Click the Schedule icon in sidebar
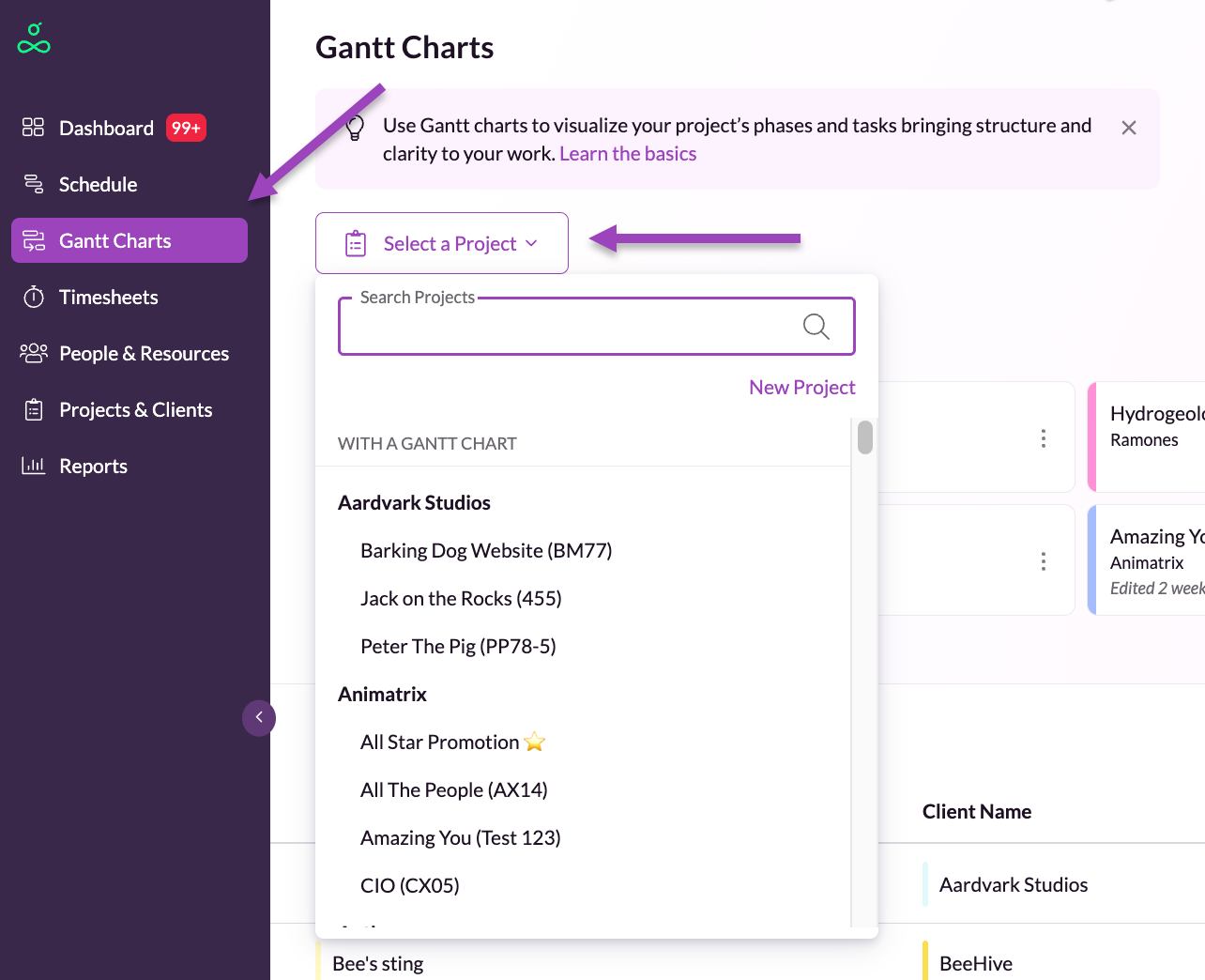Screen dimensions: 1205x980 point(33,184)
